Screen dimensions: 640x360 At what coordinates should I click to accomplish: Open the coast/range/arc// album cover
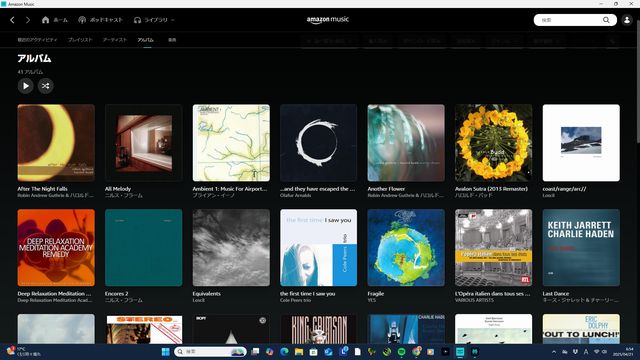click(x=581, y=142)
